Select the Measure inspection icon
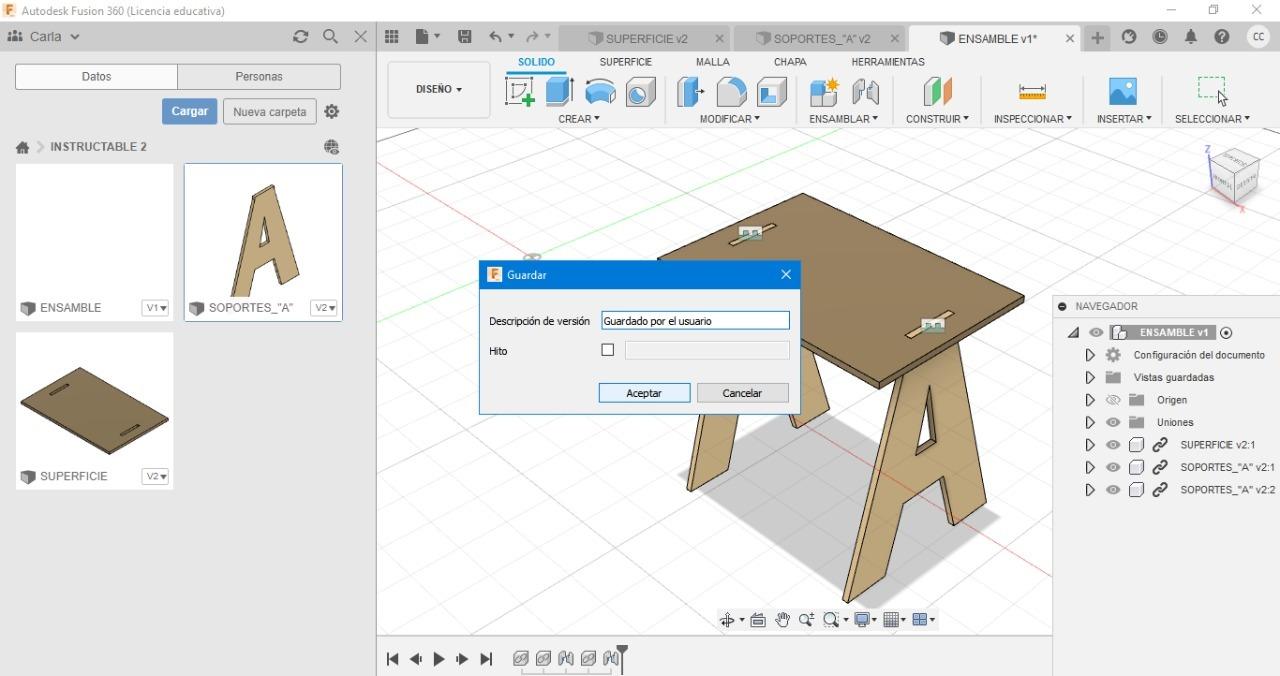Image resolution: width=1280 pixels, height=676 pixels. tap(1032, 92)
